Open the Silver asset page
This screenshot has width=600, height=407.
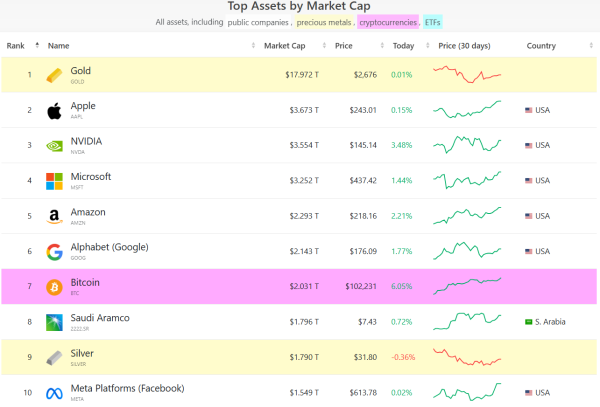82,353
